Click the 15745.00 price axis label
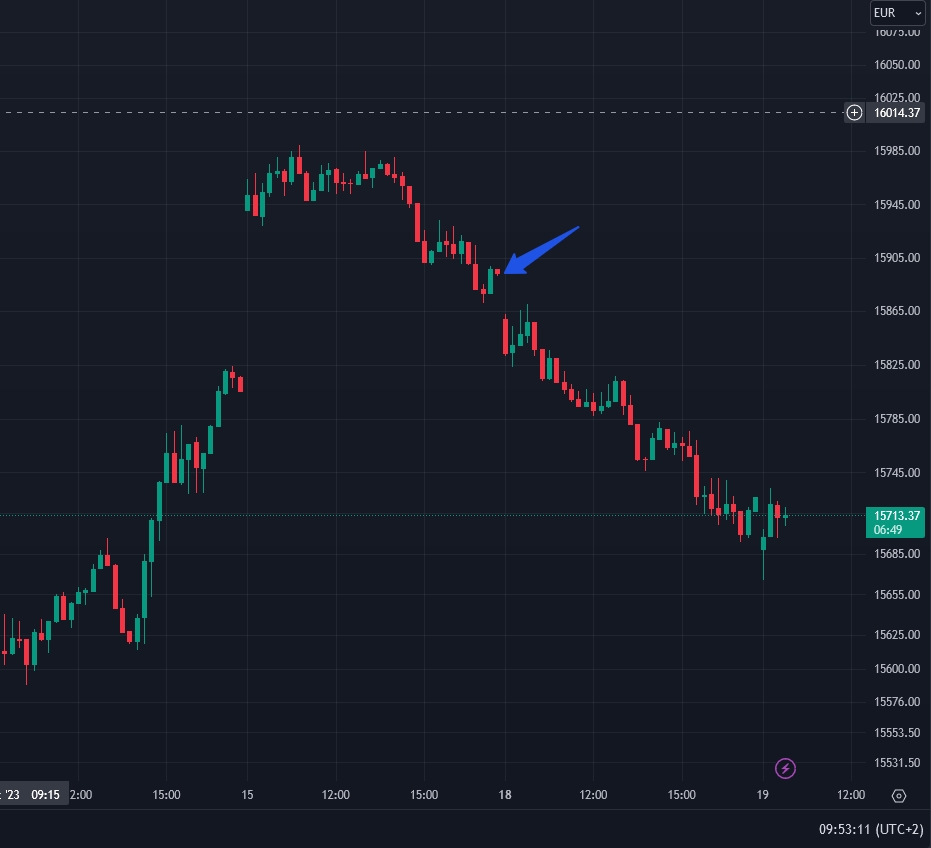 (x=897, y=473)
